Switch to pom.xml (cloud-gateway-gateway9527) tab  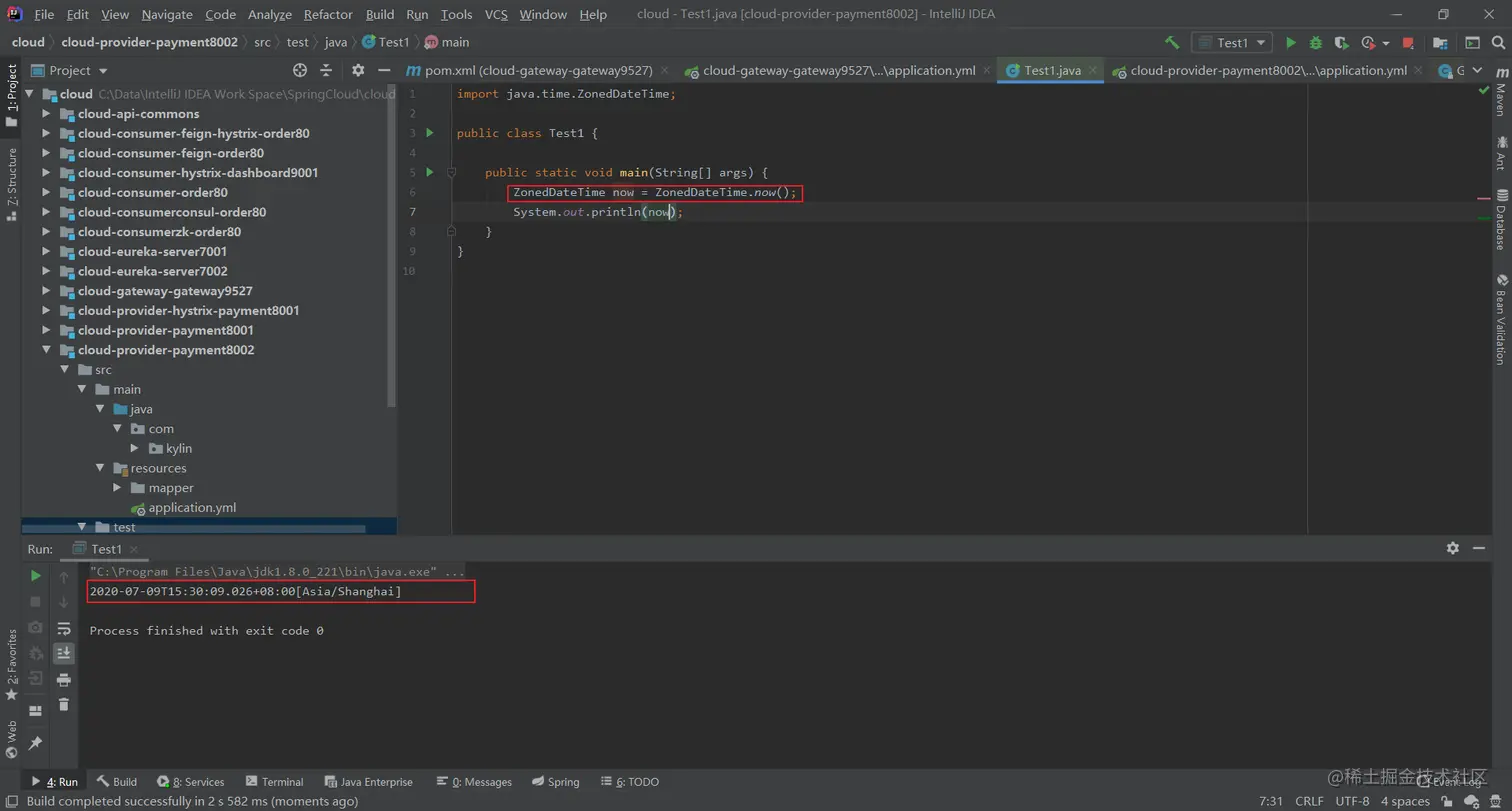click(x=537, y=70)
